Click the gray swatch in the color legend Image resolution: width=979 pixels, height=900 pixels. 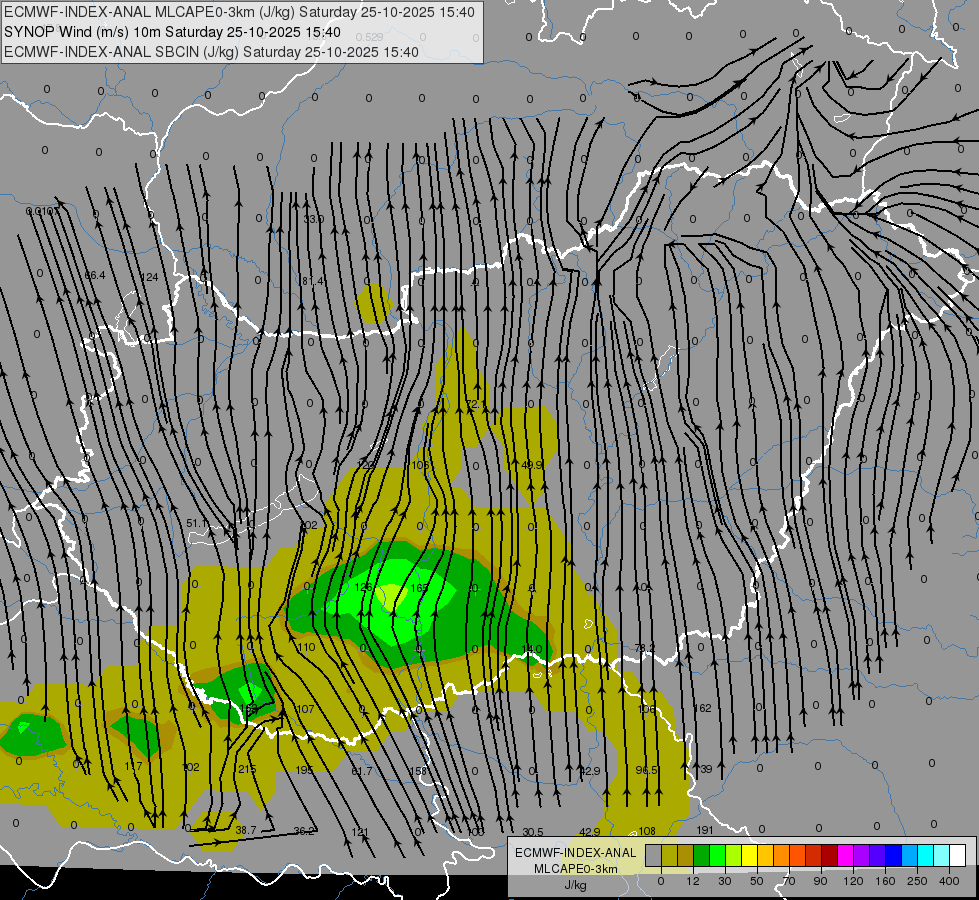[x=653, y=855]
